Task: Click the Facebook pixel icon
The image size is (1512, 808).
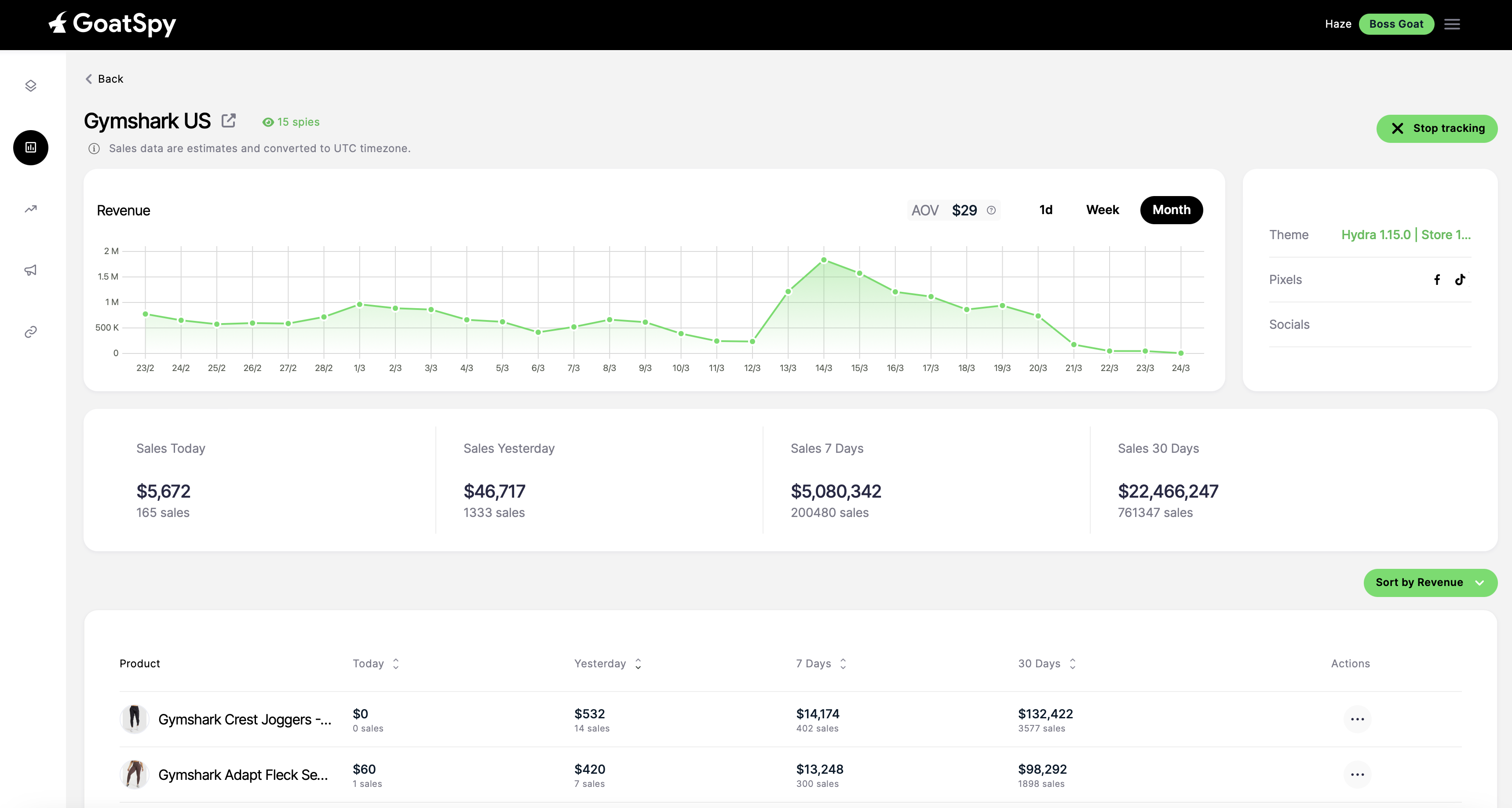Action: [1437, 279]
